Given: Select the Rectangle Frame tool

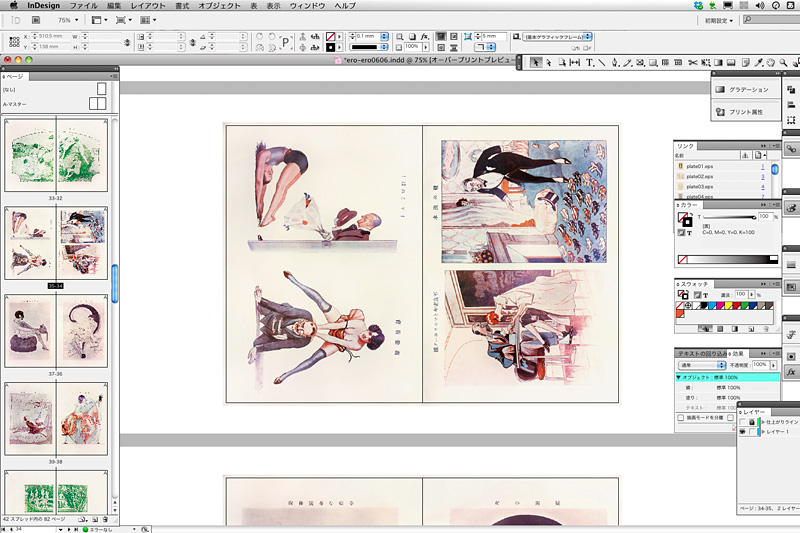Looking at the screenshot, I should pyautogui.click(x=640, y=62).
